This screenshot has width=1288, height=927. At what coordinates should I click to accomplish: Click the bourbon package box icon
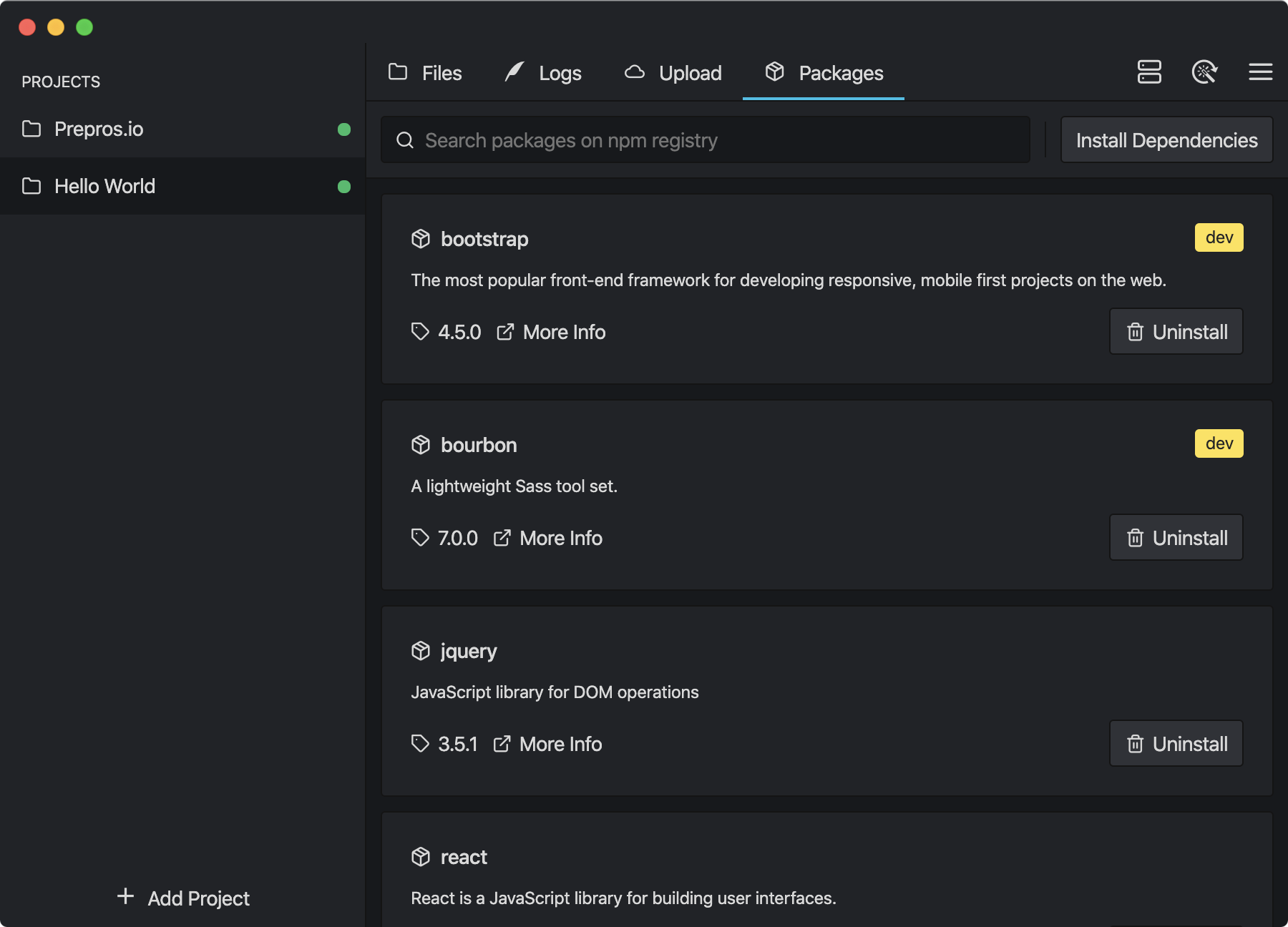click(421, 445)
